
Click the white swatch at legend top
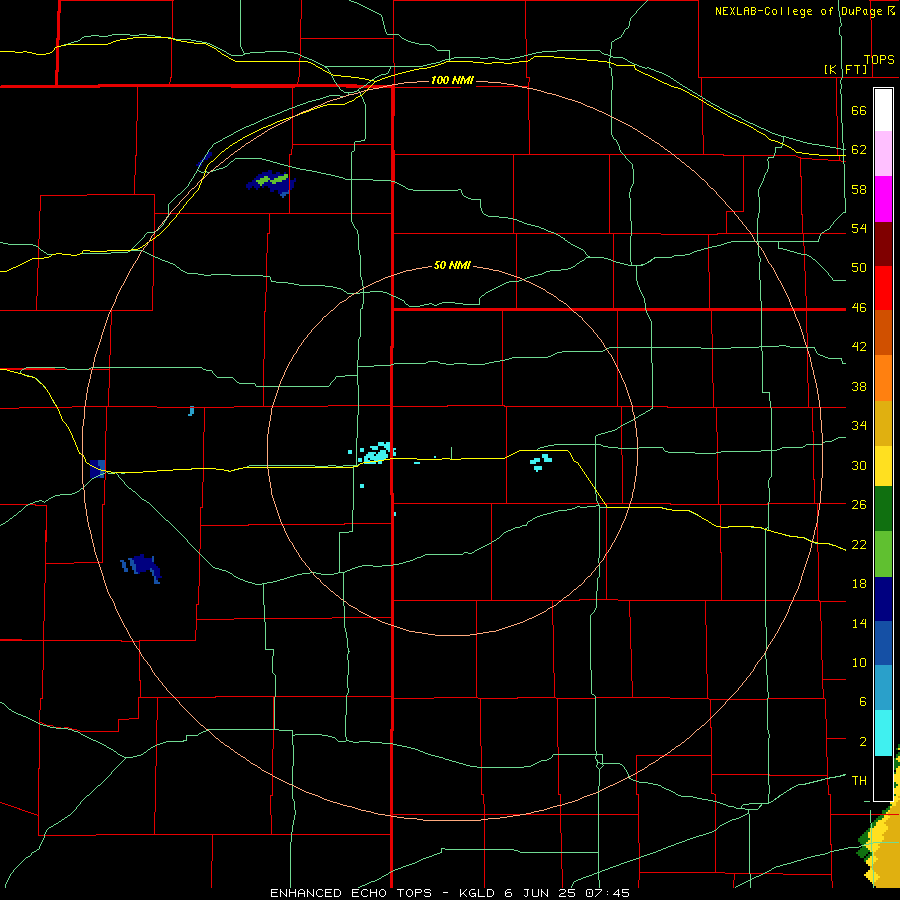(x=883, y=110)
